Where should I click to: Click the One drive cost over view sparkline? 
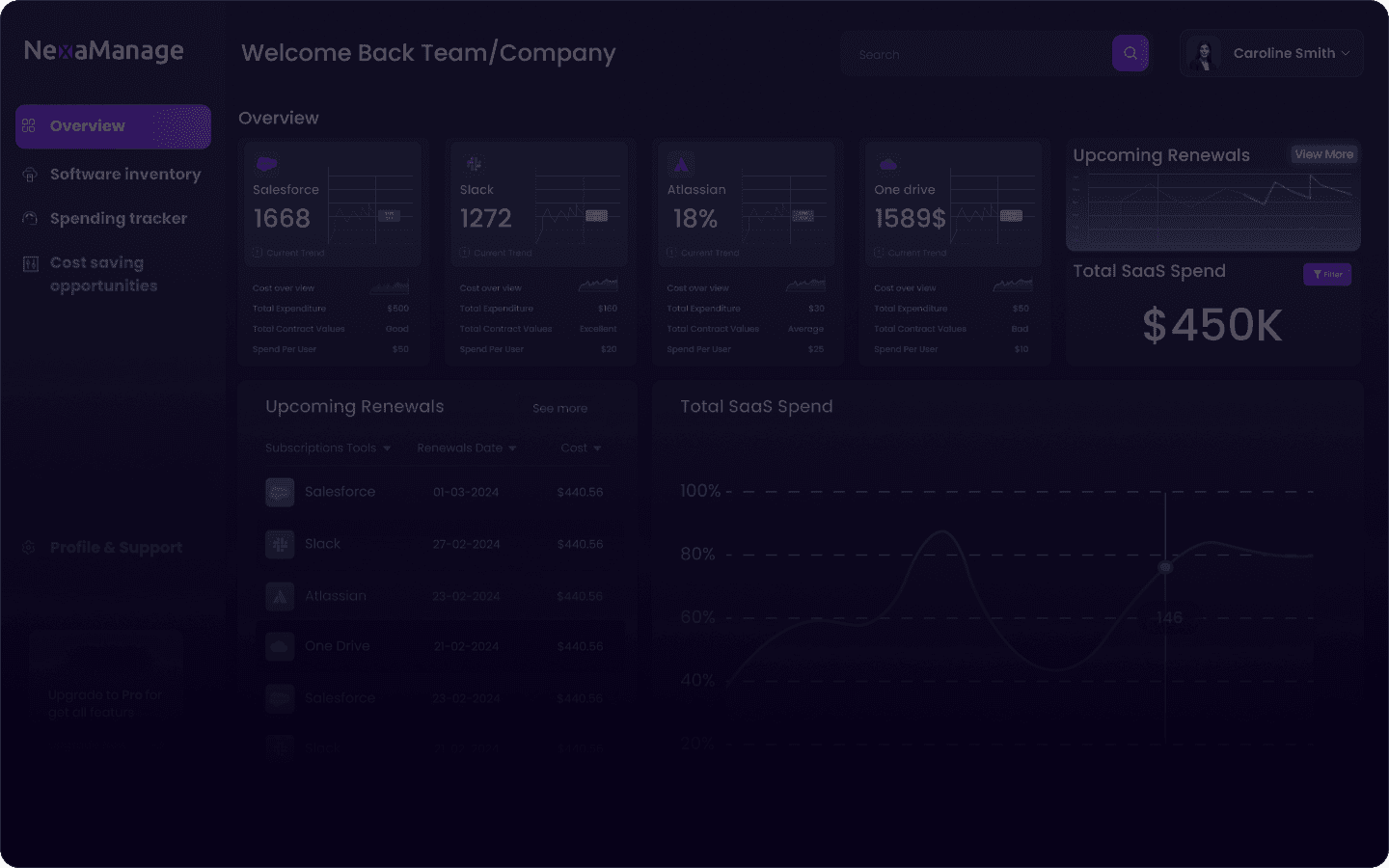click(x=1013, y=285)
